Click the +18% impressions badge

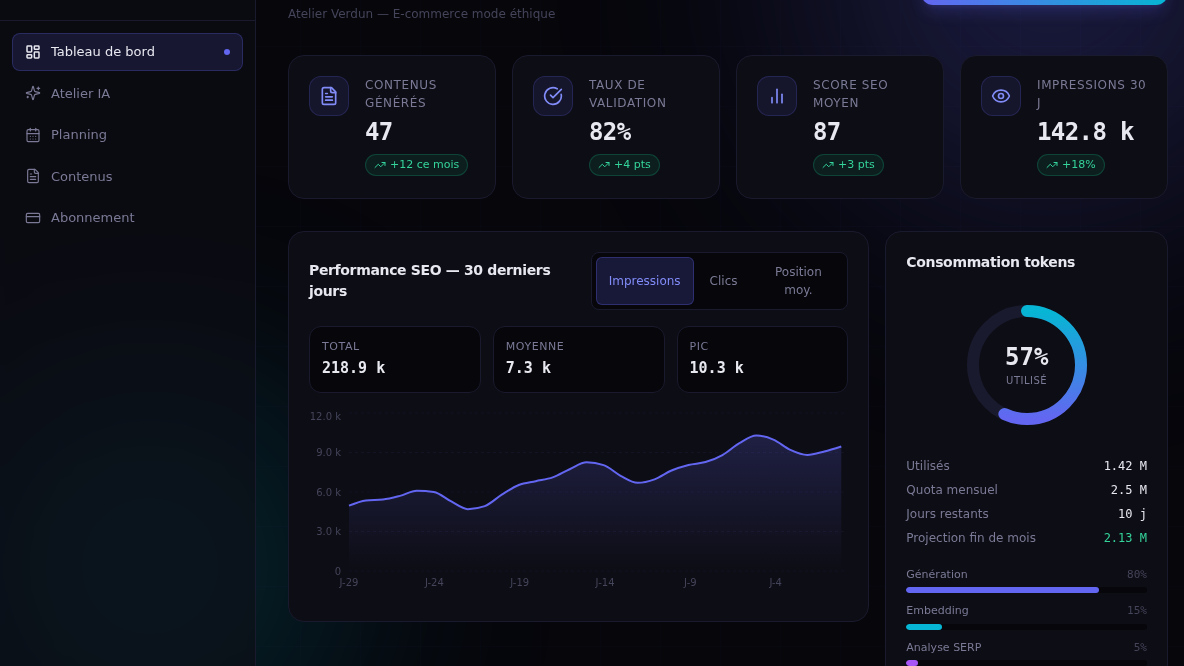point(1071,165)
